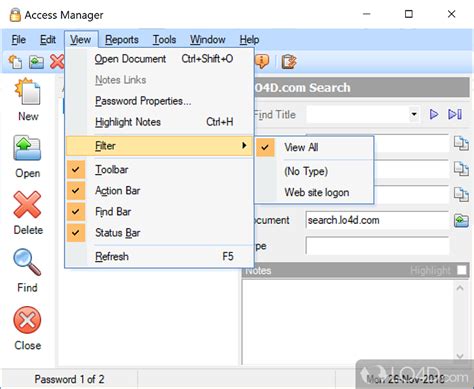Screen dimensions: 474x389
Task: Toggle the Action Bar menu item
Action: (159, 191)
